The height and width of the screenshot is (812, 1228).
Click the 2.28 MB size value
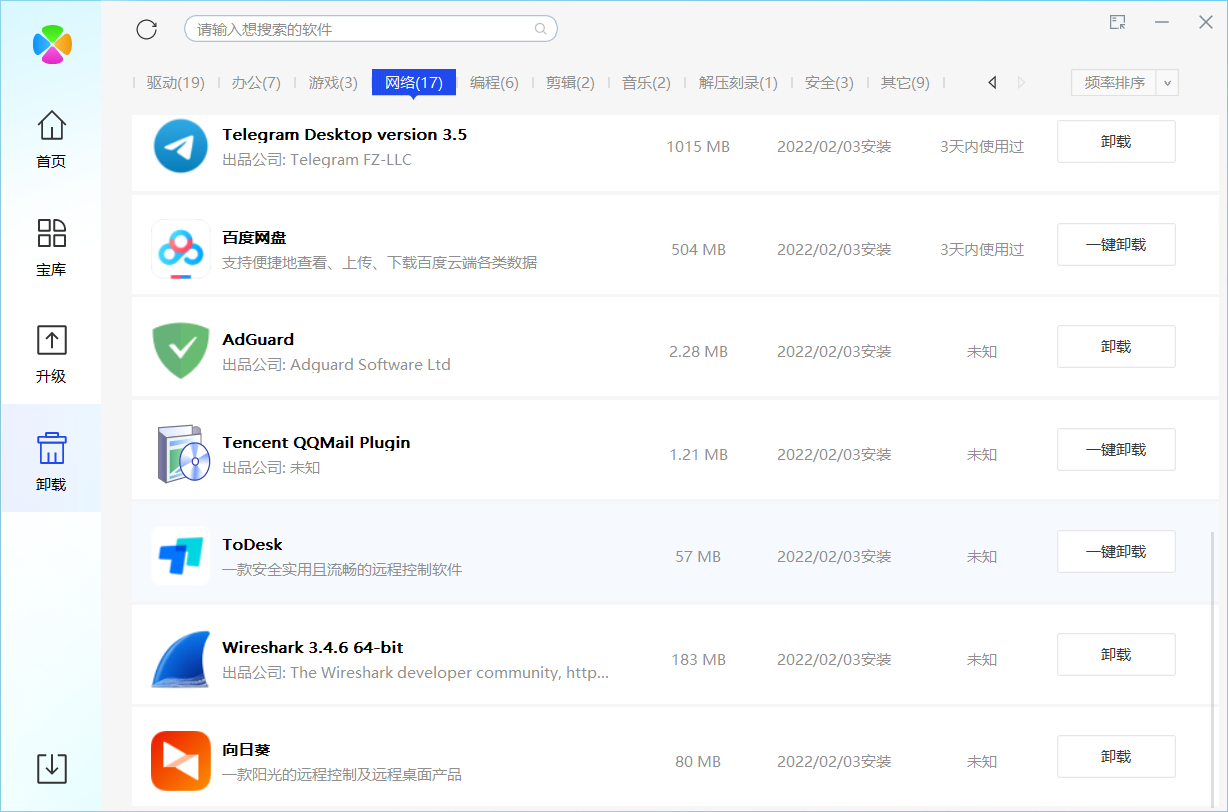[x=698, y=351]
